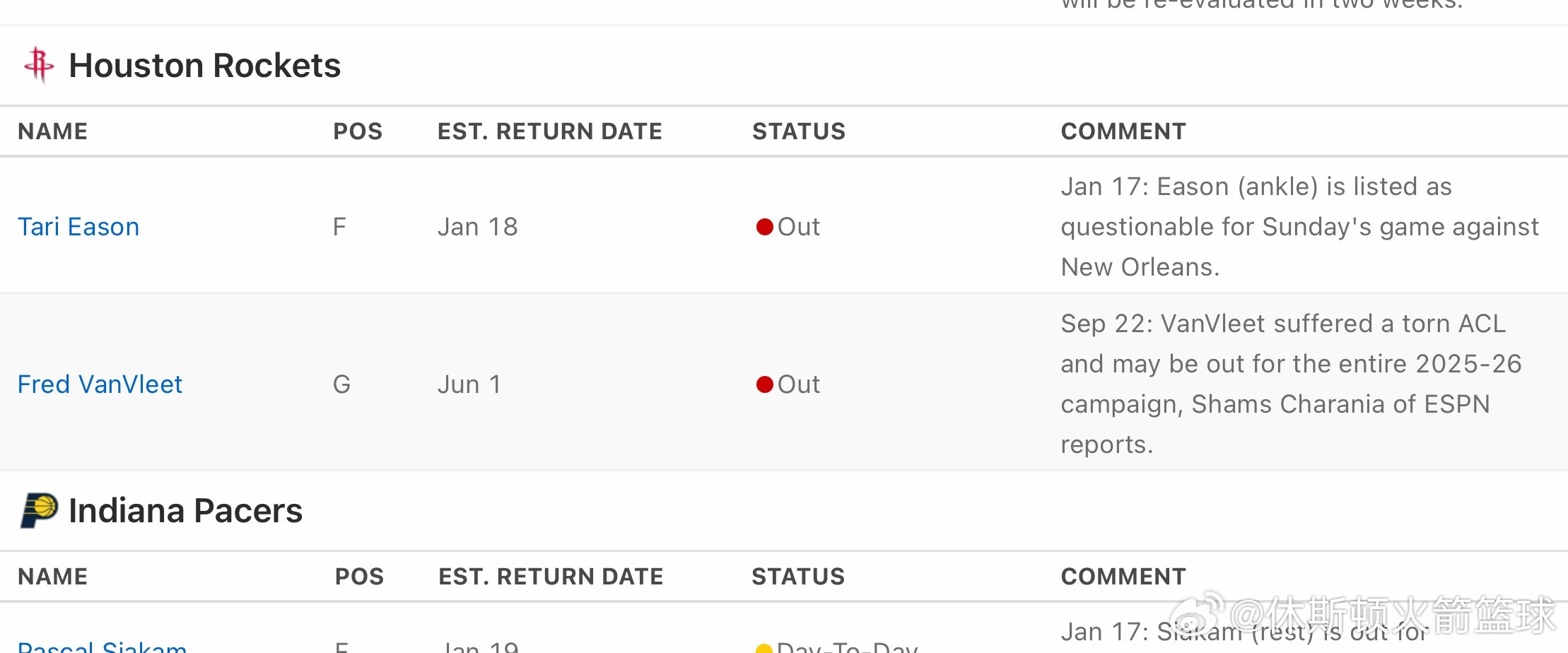This screenshot has width=1568, height=653.
Task: Select the Indiana Pacers team heading
Action: [185, 511]
